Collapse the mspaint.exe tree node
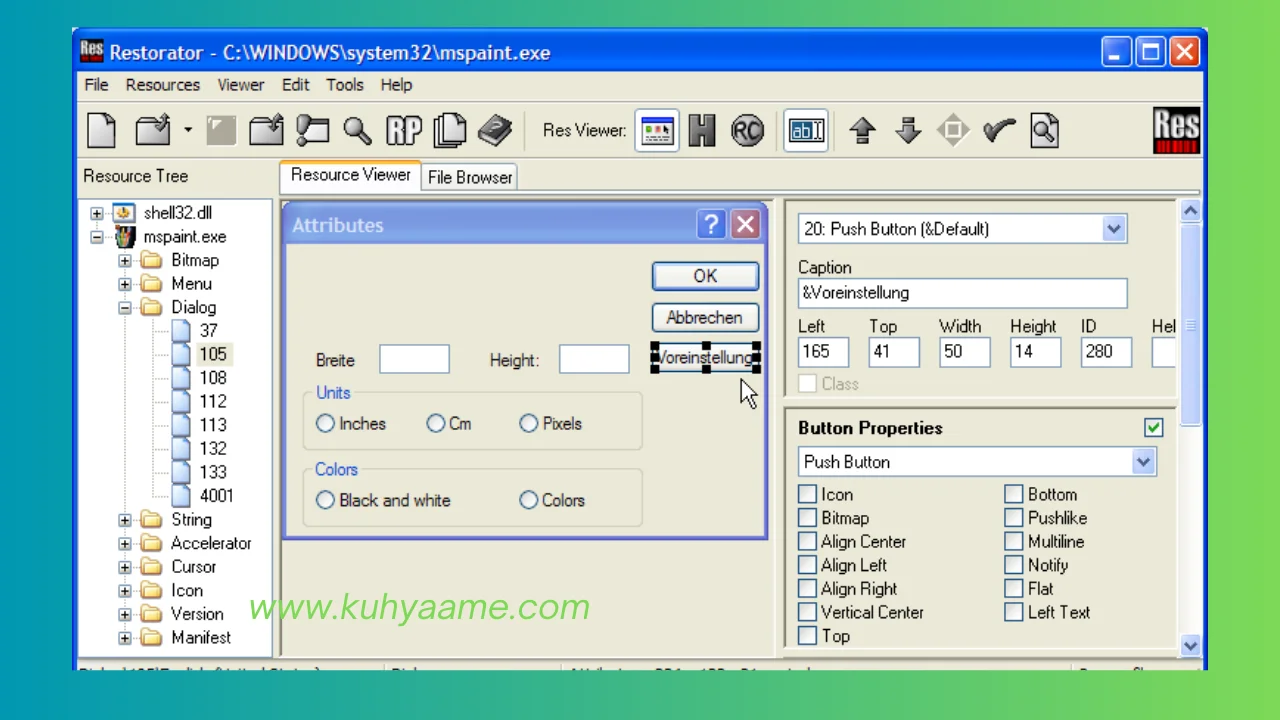Screen dimensions: 1280x720 tap(97, 237)
